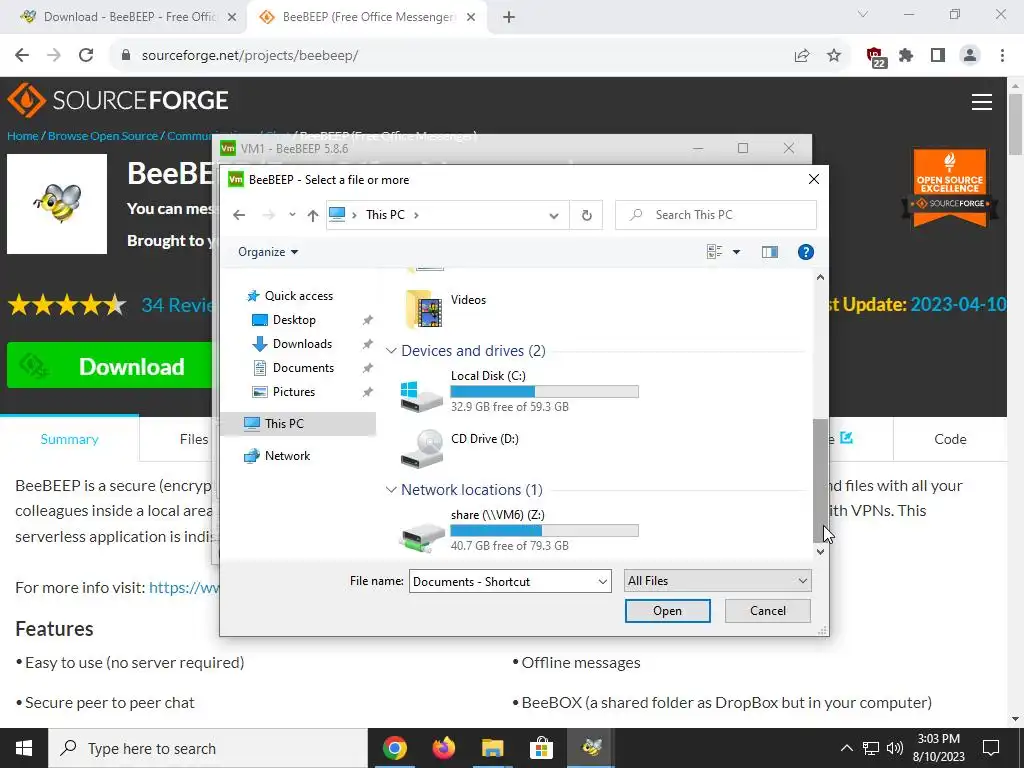
Task: Toggle Chrome side panel icon
Action: [x=938, y=56]
